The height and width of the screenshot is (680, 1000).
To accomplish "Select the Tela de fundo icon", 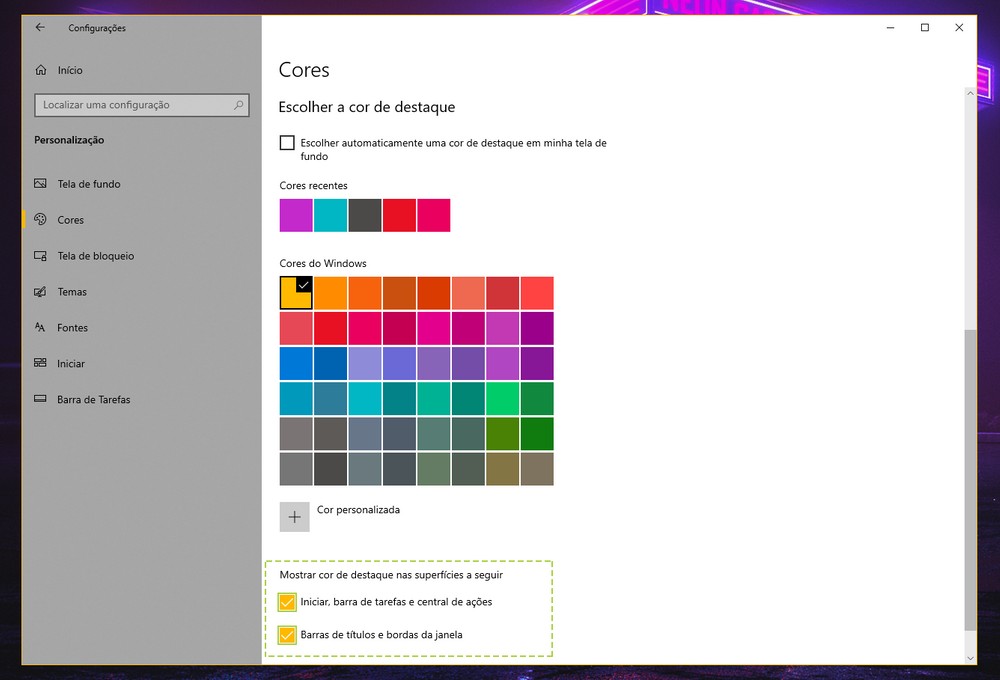I will click(x=41, y=184).
